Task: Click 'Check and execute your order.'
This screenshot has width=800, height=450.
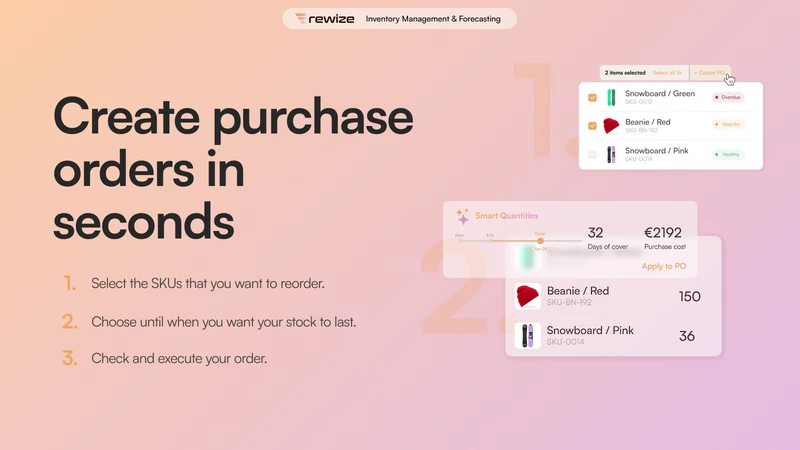Action: pos(179,358)
